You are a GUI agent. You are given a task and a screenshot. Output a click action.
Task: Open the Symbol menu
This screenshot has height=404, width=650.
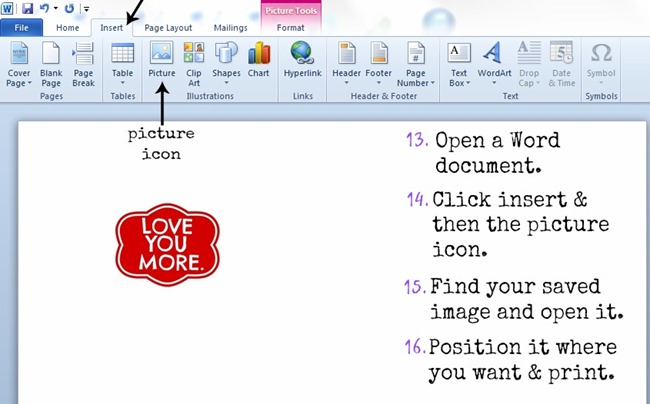click(x=601, y=63)
